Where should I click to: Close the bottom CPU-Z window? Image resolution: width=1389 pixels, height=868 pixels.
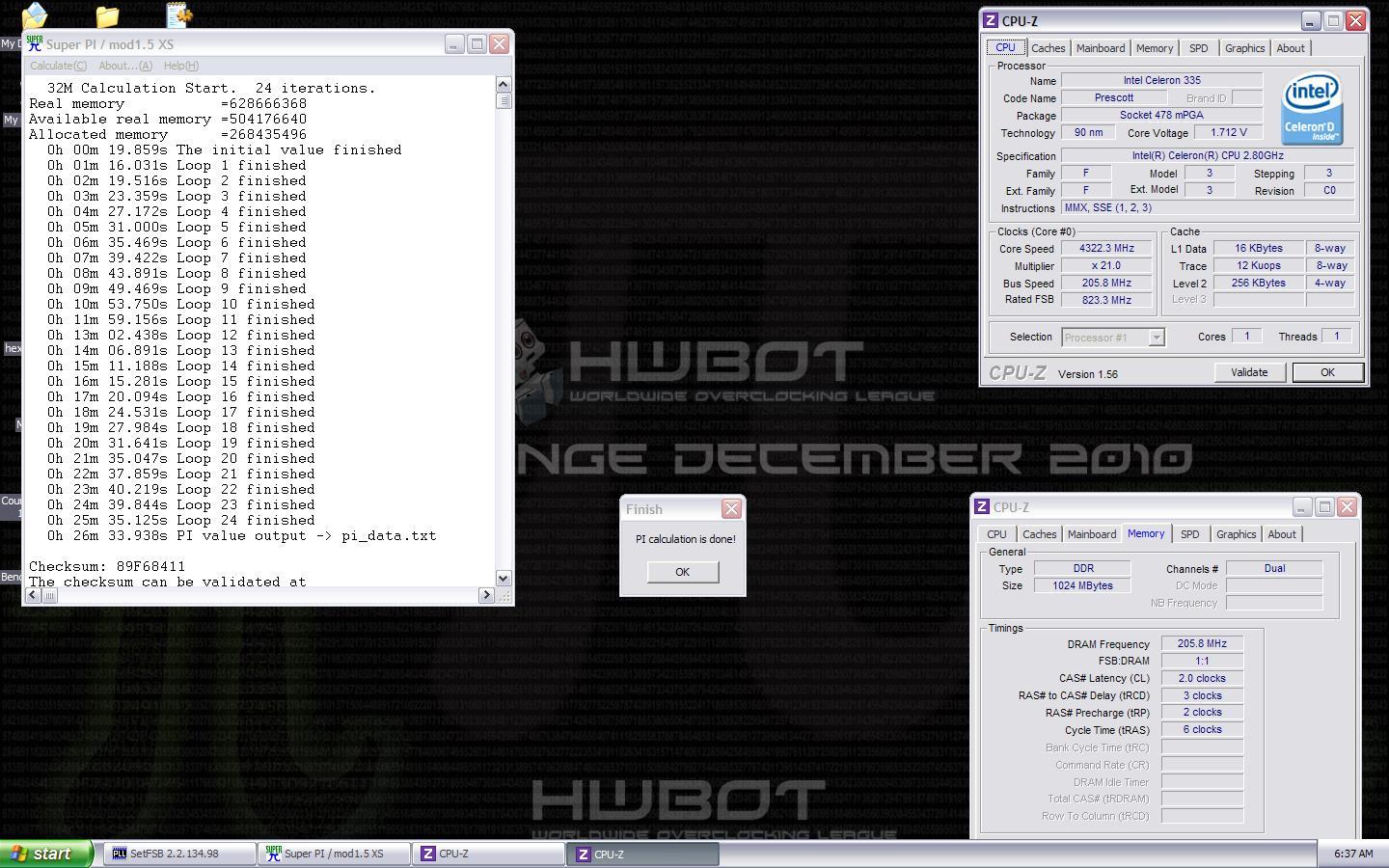[1347, 506]
